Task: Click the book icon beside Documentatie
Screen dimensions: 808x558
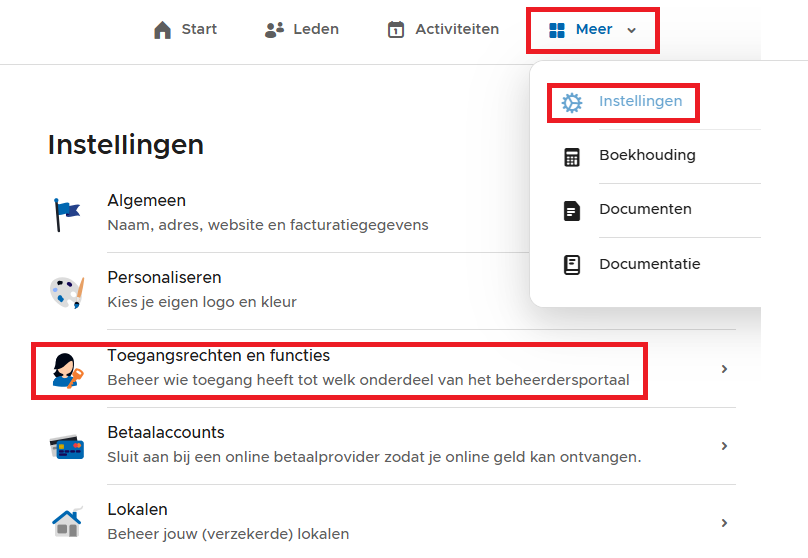Action: (572, 265)
